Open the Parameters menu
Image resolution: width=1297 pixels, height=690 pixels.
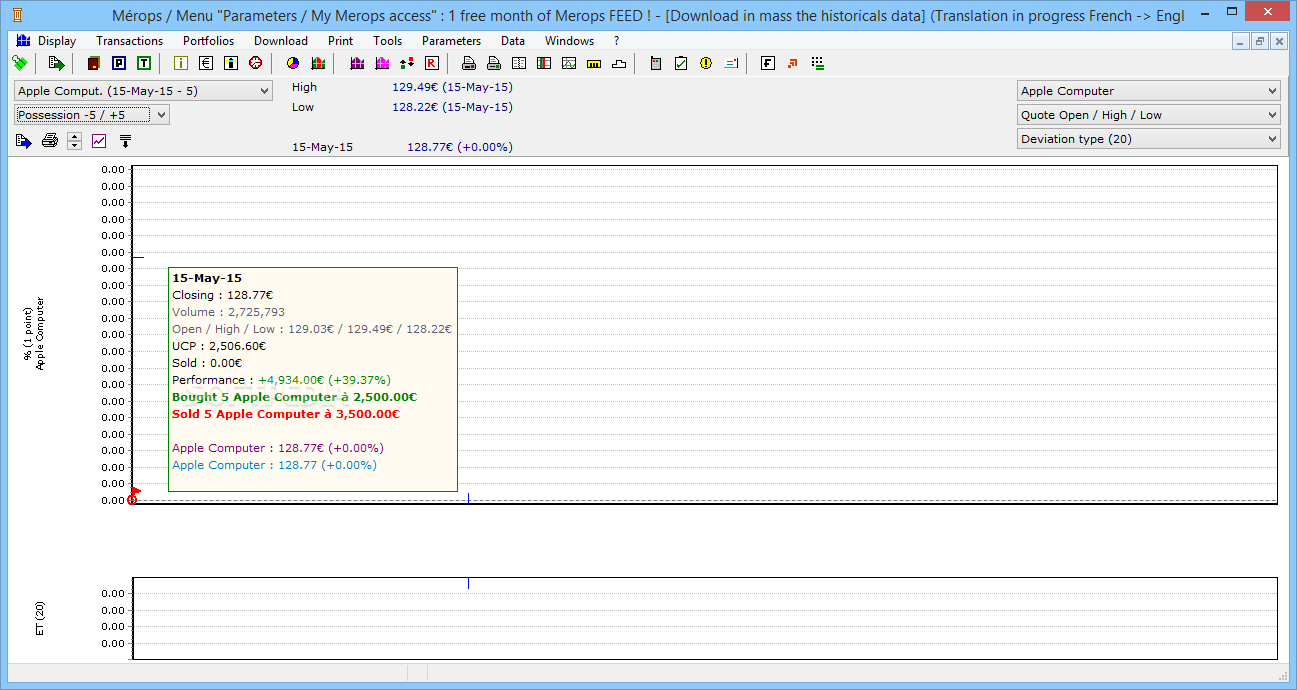click(x=451, y=41)
